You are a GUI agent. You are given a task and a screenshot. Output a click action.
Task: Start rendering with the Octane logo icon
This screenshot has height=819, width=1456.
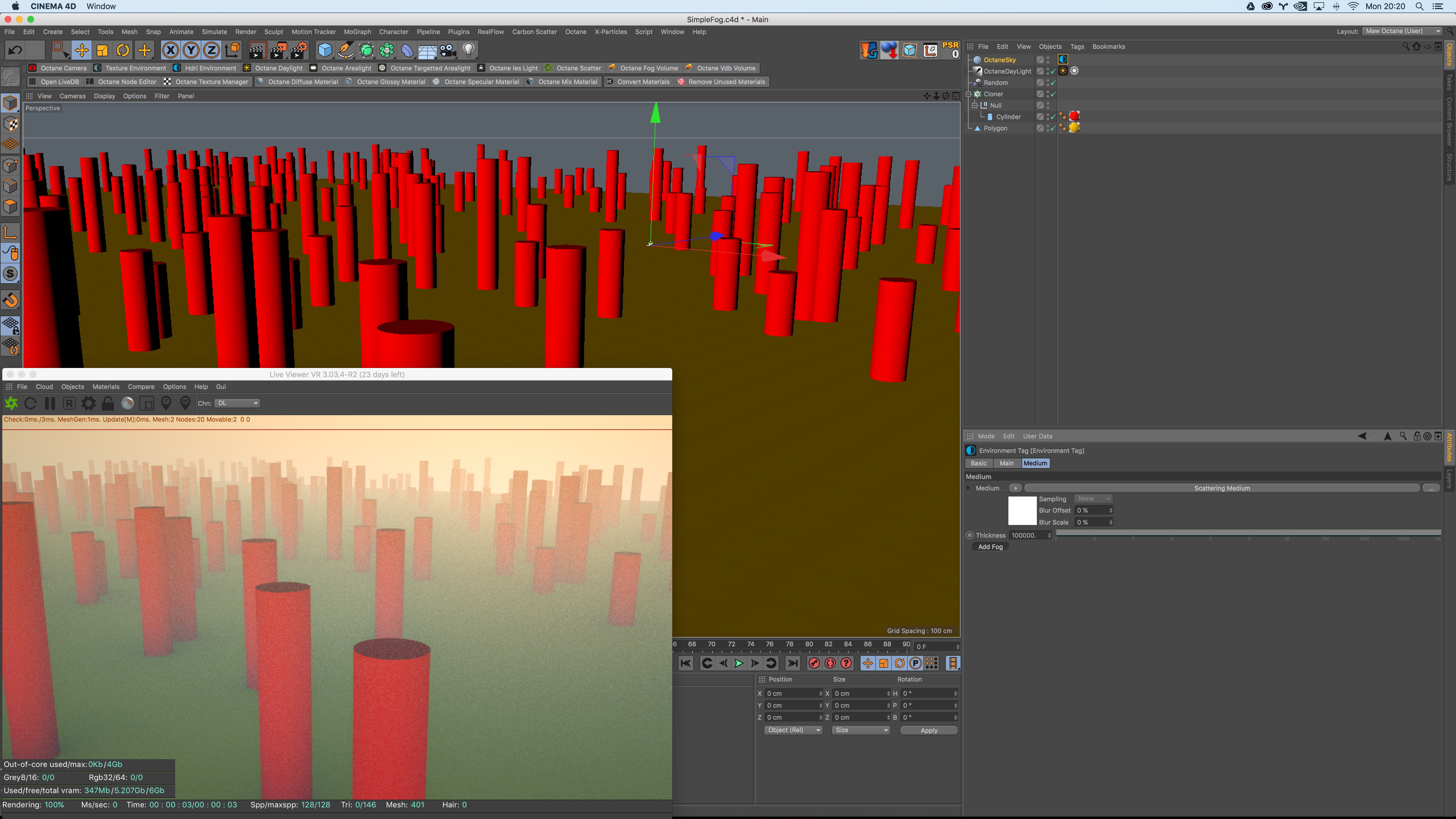point(11,403)
